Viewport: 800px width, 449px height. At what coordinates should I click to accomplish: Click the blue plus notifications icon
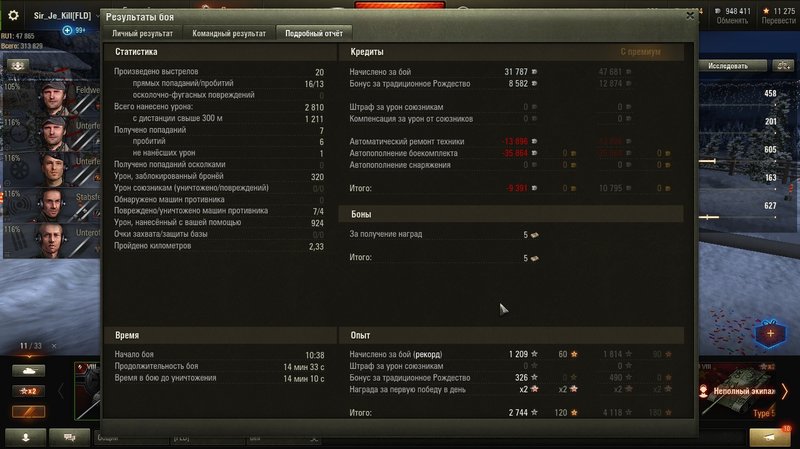coord(67,30)
